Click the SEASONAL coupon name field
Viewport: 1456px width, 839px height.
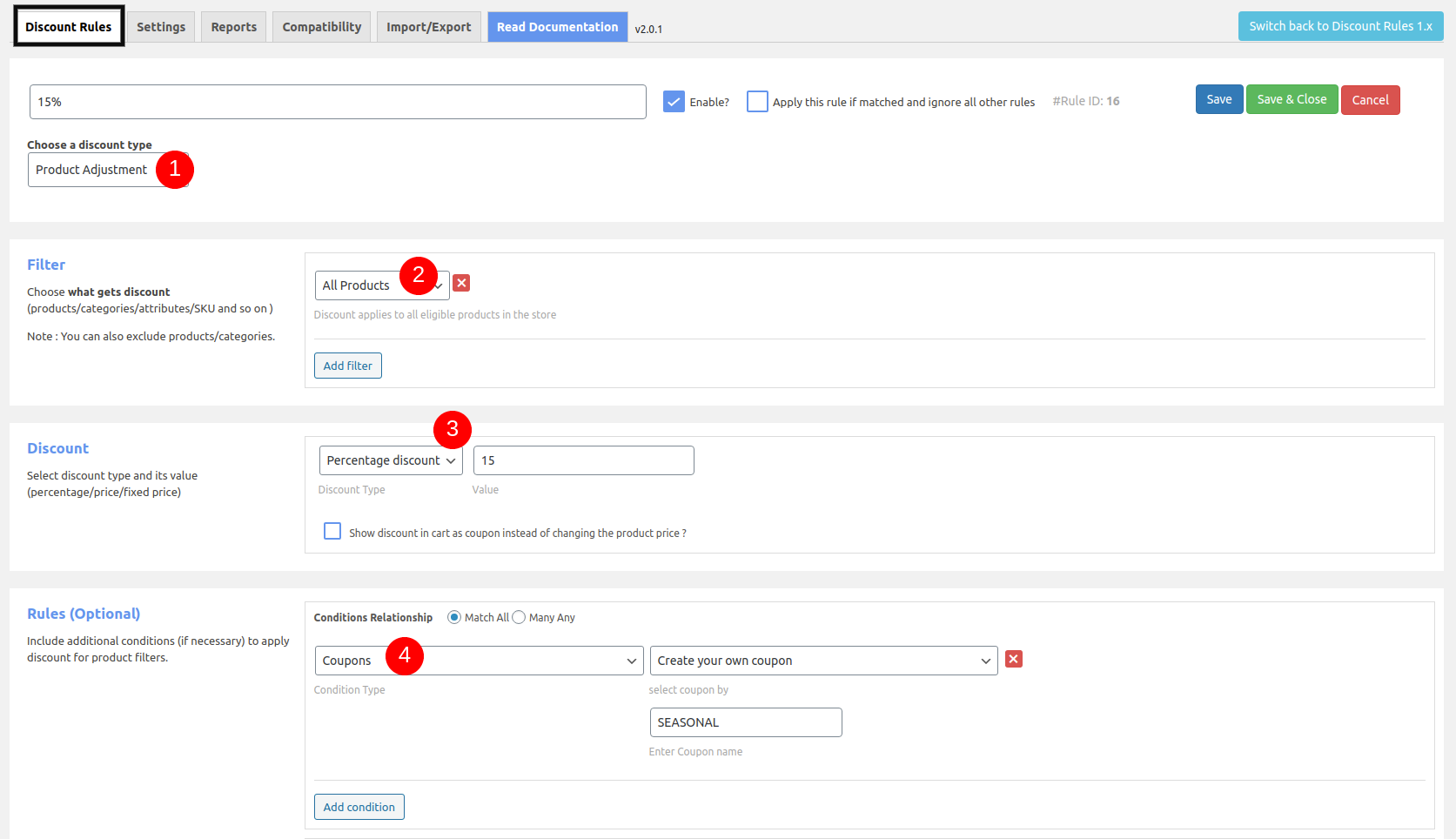point(746,722)
